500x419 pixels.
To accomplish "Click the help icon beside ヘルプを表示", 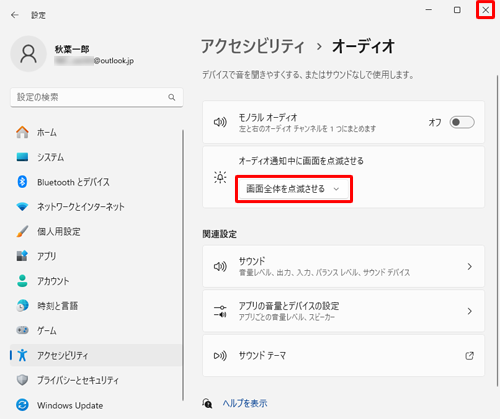I will [207, 403].
